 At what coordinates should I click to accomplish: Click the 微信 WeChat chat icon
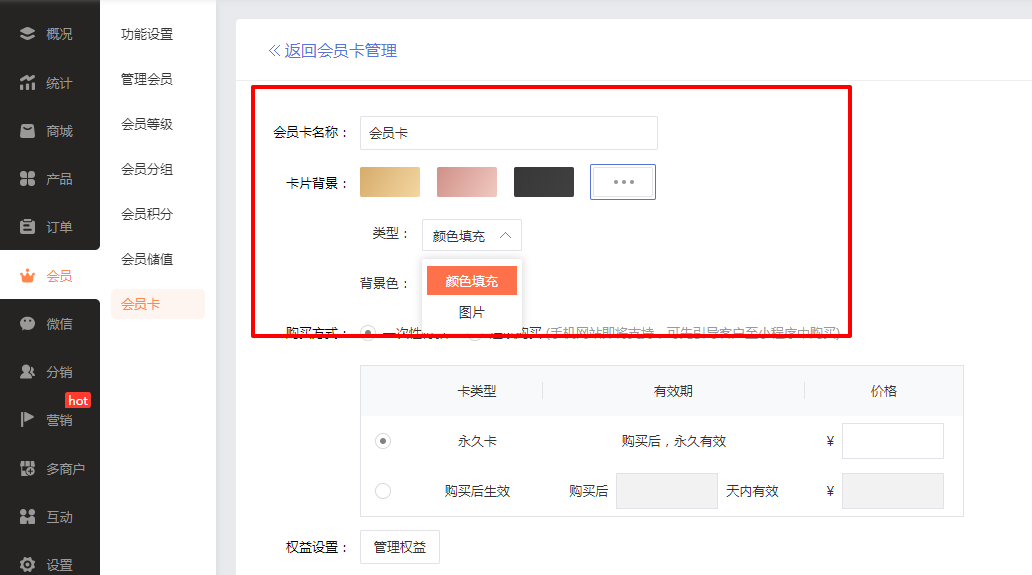(28, 324)
